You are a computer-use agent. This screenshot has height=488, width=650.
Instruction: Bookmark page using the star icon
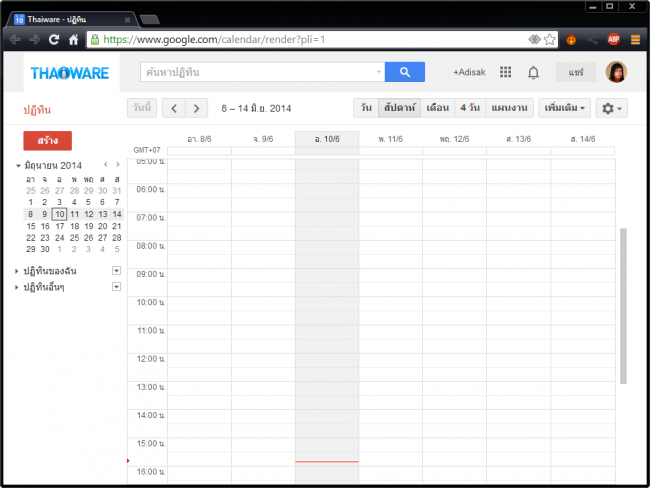point(550,39)
